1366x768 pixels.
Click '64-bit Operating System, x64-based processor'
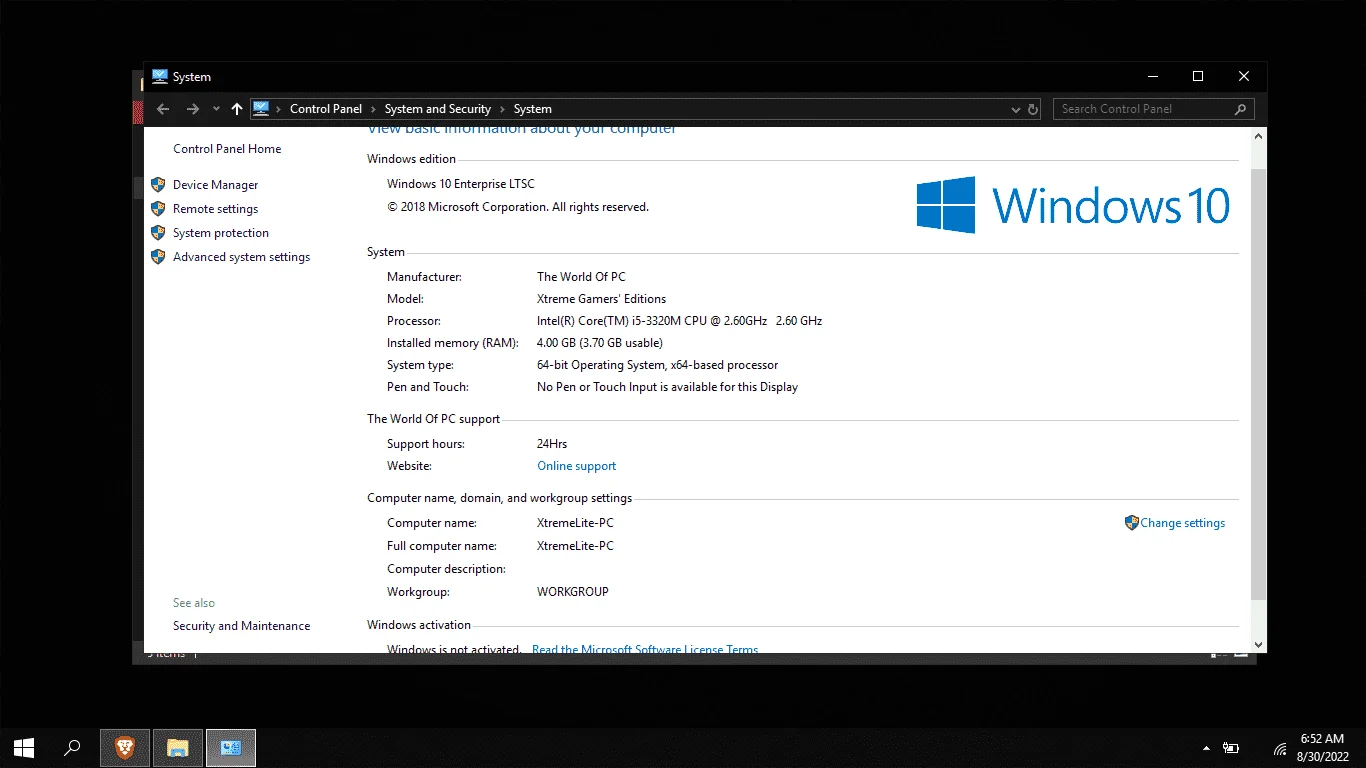click(x=657, y=365)
